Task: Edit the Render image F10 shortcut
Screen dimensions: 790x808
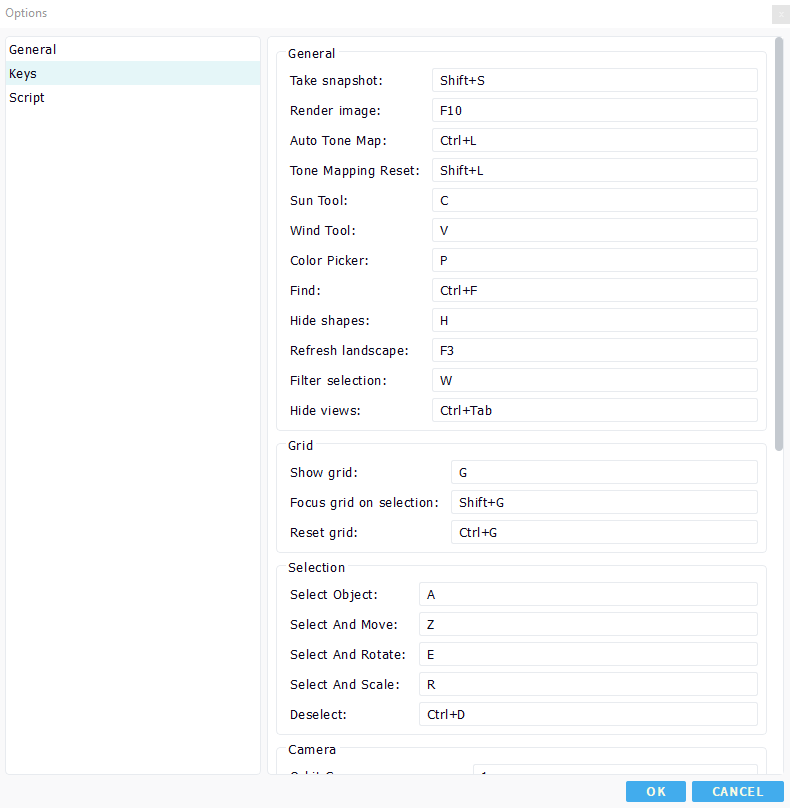Action: [594, 111]
